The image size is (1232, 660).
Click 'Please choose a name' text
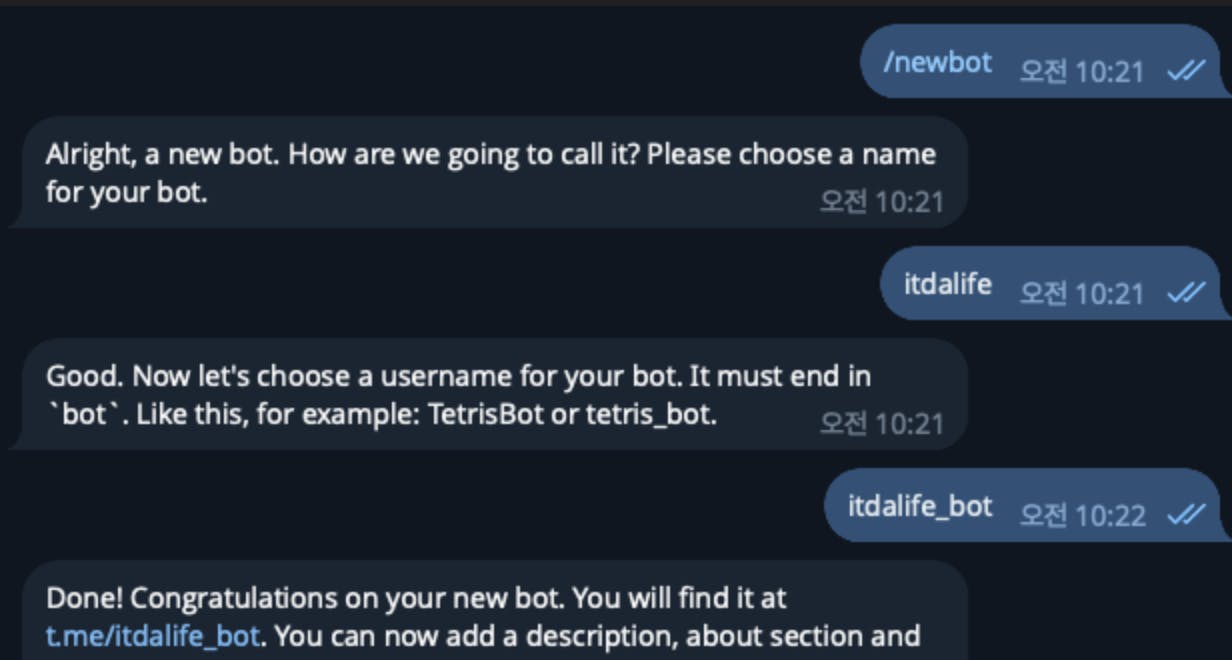(x=791, y=155)
